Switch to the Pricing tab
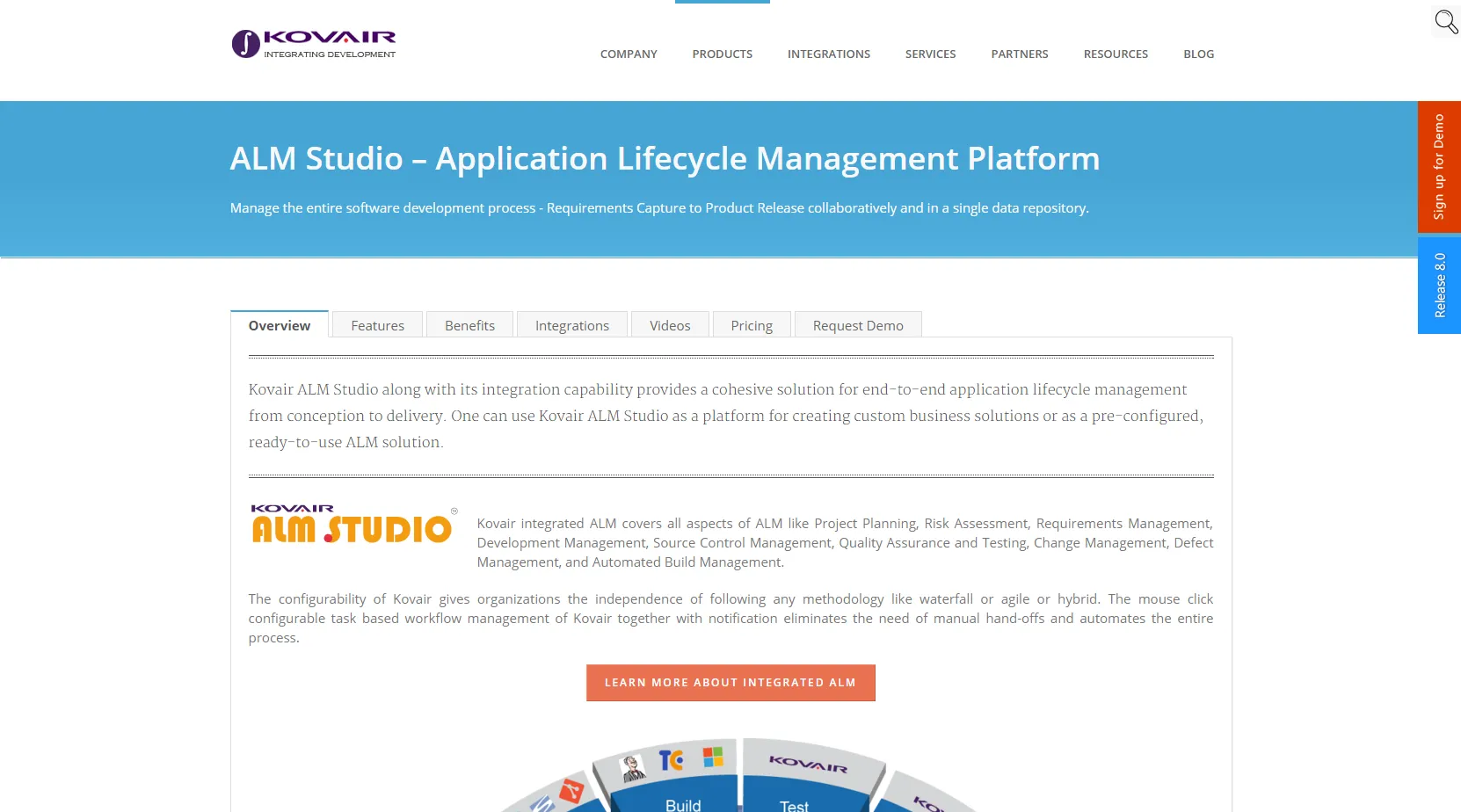Screen dimensions: 1461x812 point(752,325)
